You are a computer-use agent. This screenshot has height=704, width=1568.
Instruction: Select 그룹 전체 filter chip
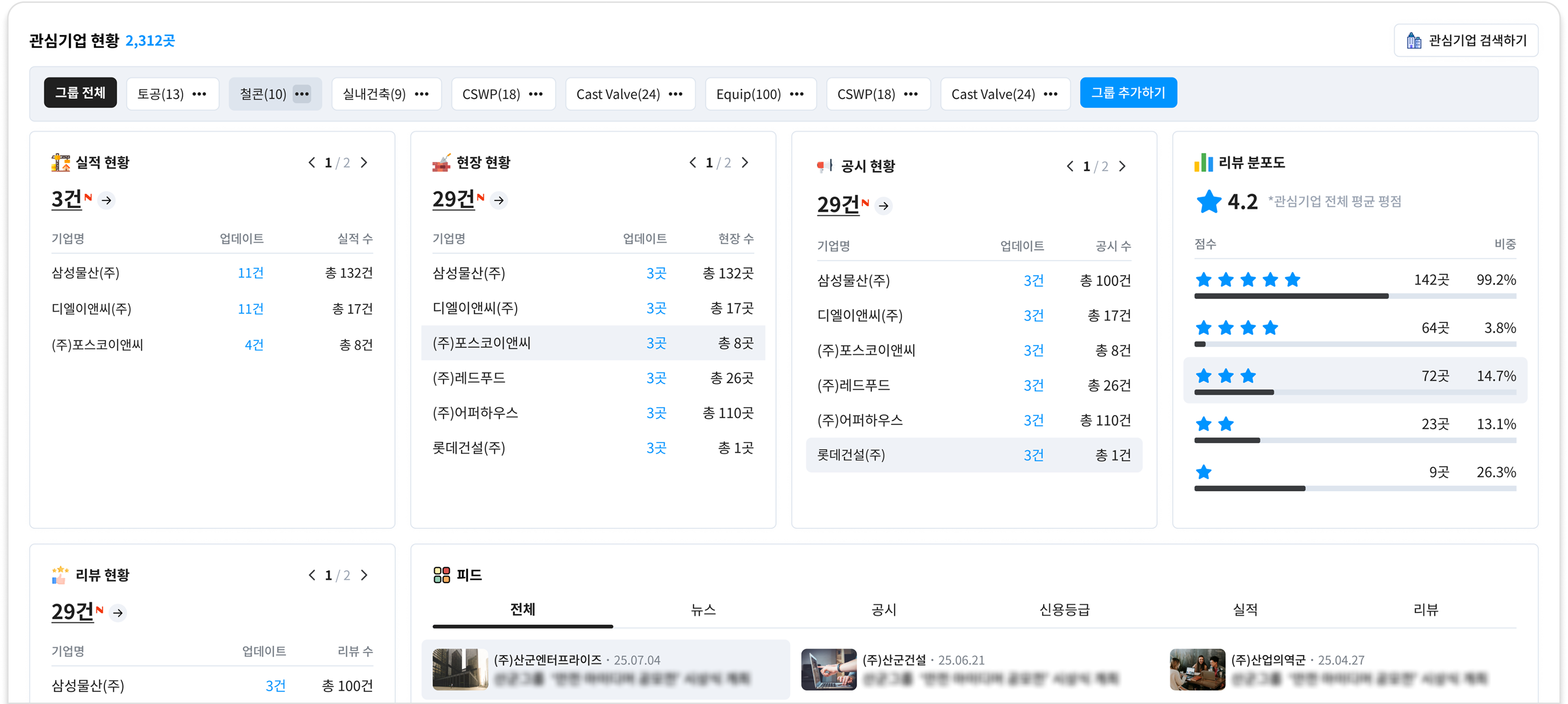point(80,93)
